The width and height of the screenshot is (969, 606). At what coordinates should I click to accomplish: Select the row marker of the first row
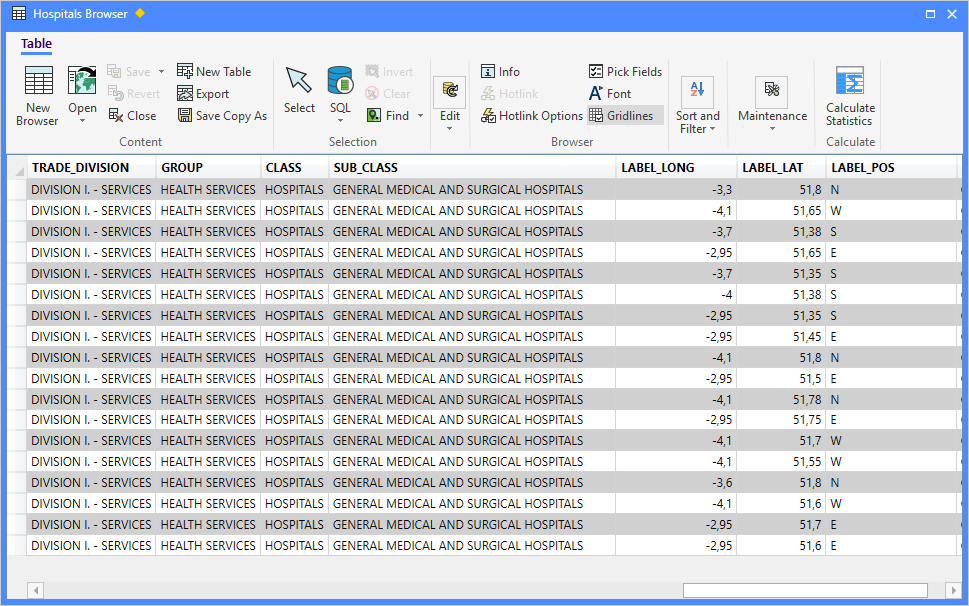[x=17, y=190]
